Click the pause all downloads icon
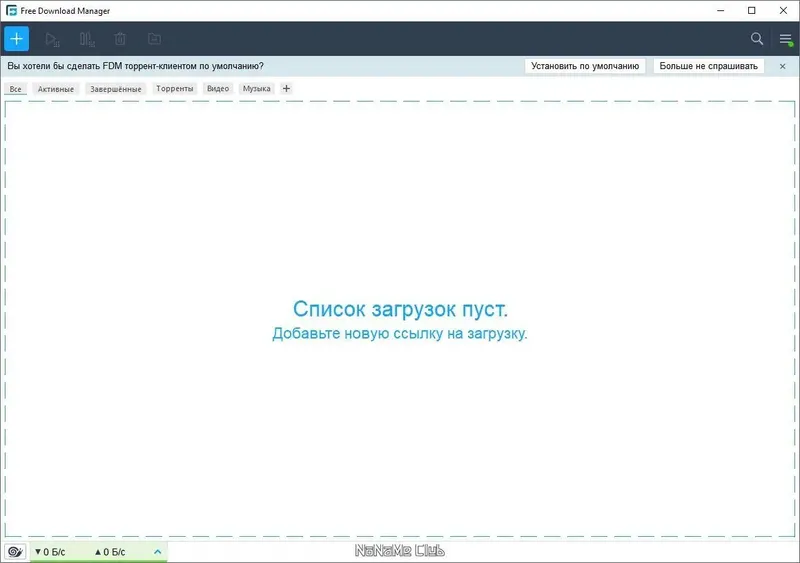The width and height of the screenshot is (800, 563). point(87,39)
